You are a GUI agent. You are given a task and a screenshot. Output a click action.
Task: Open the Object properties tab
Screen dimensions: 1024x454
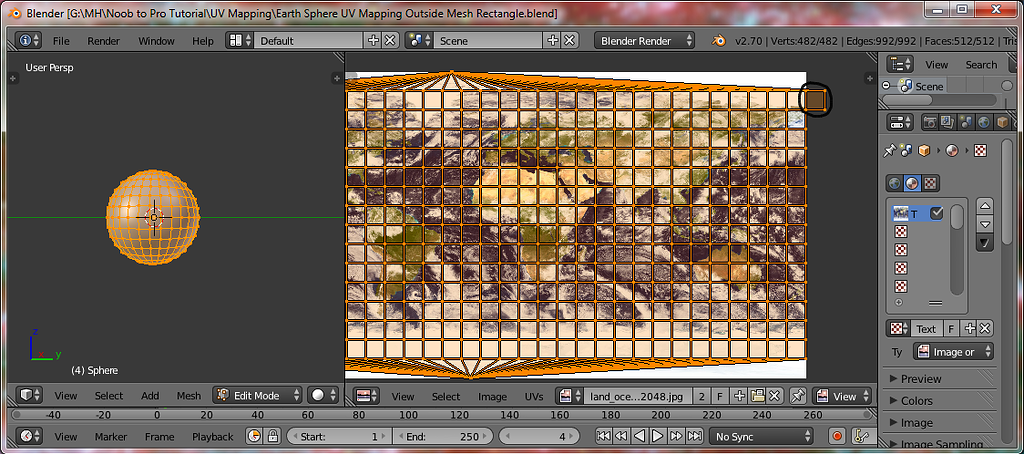tap(1002, 122)
